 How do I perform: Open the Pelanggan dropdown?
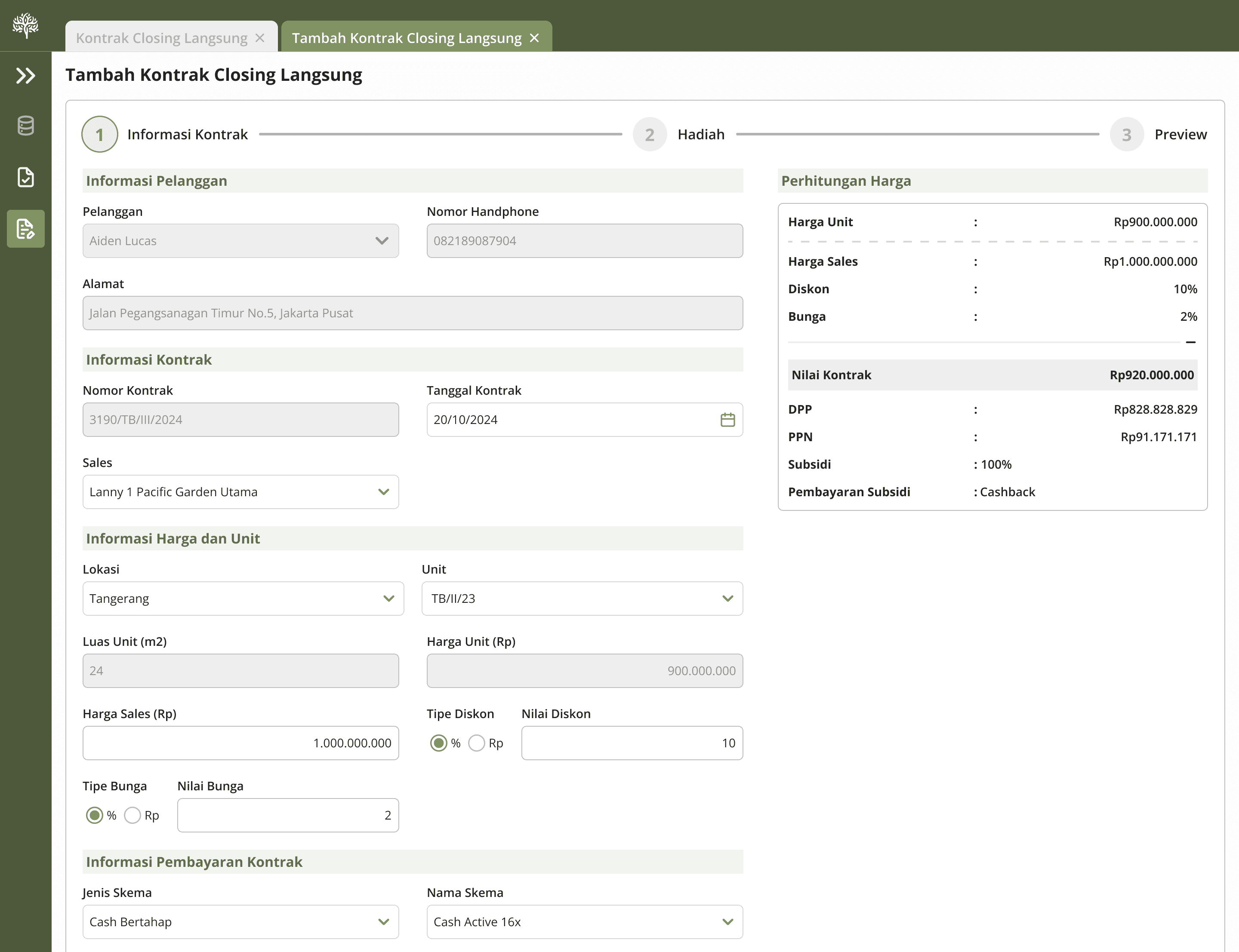tap(241, 241)
